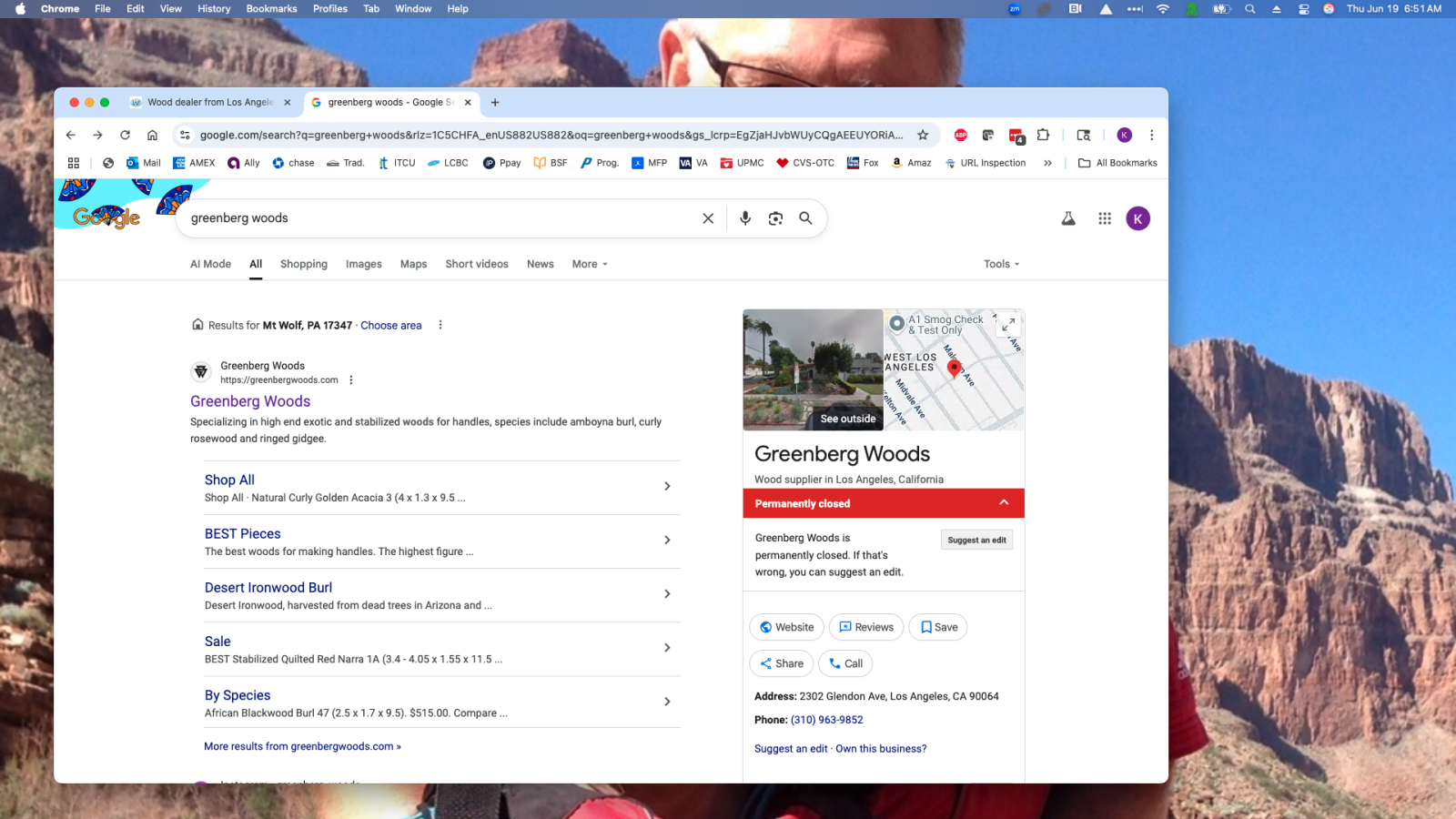1456x819 pixels.
Task: Open the Google account K avatar
Action: click(1138, 218)
